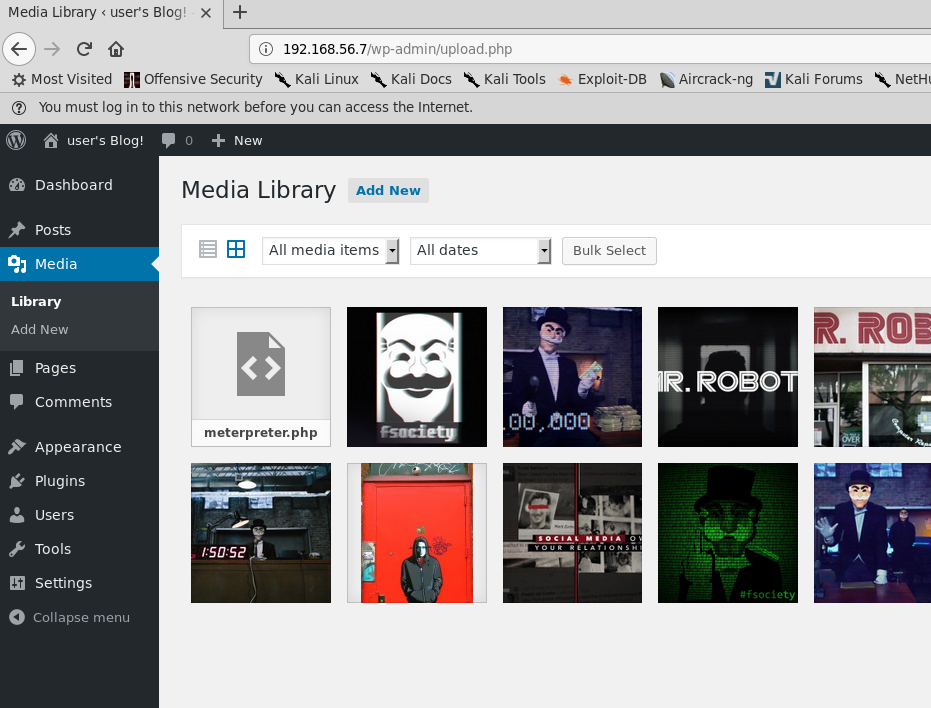Select masked man with money thumbnail
The height and width of the screenshot is (708, 931).
coord(572,377)
